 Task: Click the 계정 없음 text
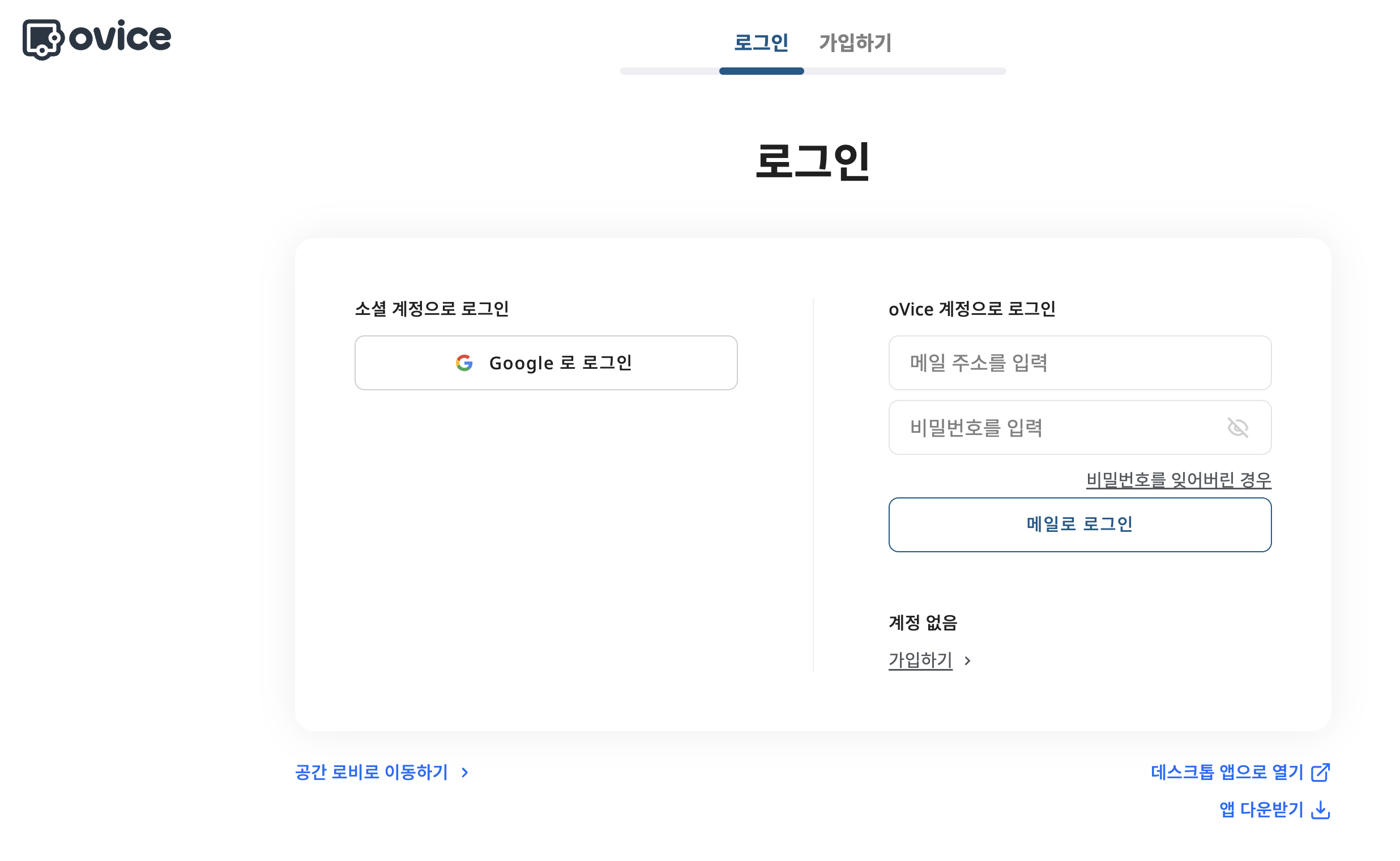tap(923, 623)
